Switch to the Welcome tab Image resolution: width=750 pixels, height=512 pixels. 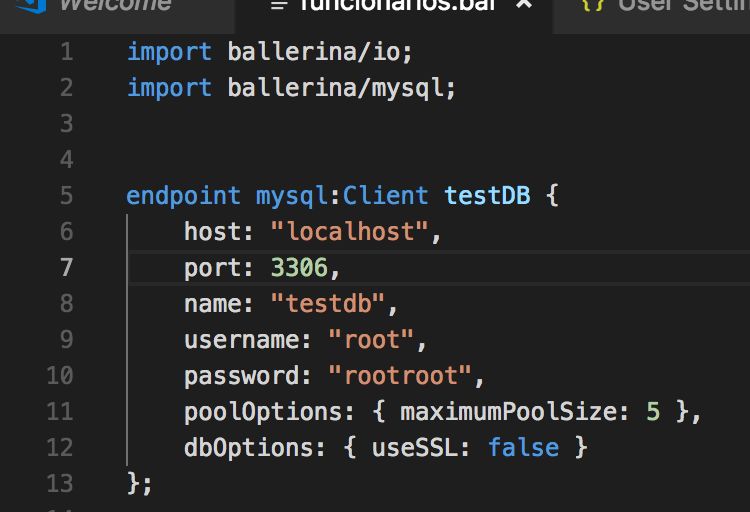point(117,14)
